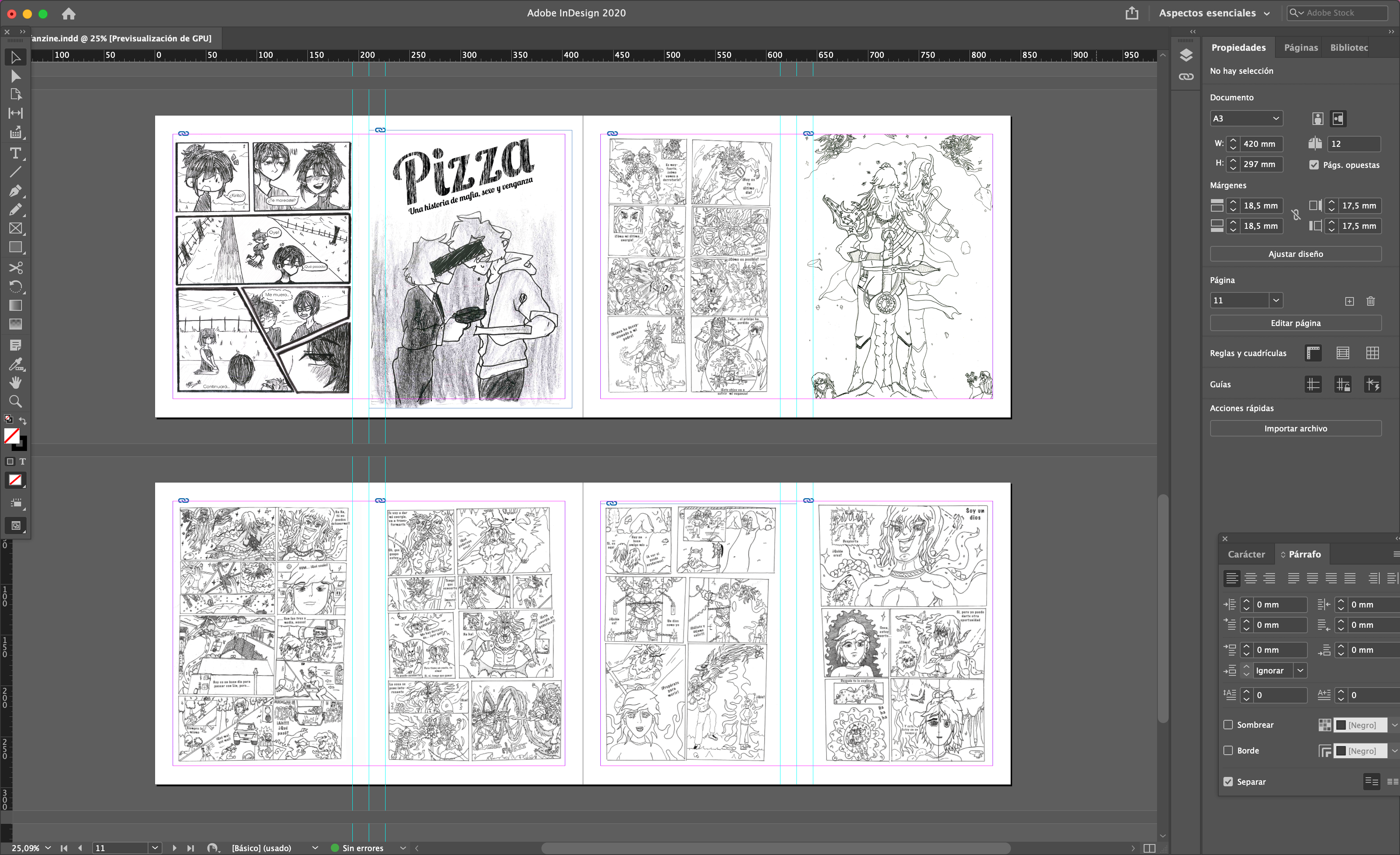Toggle show rulers button
This screenshot has width=1400, height=855.
pos(1313,353)
